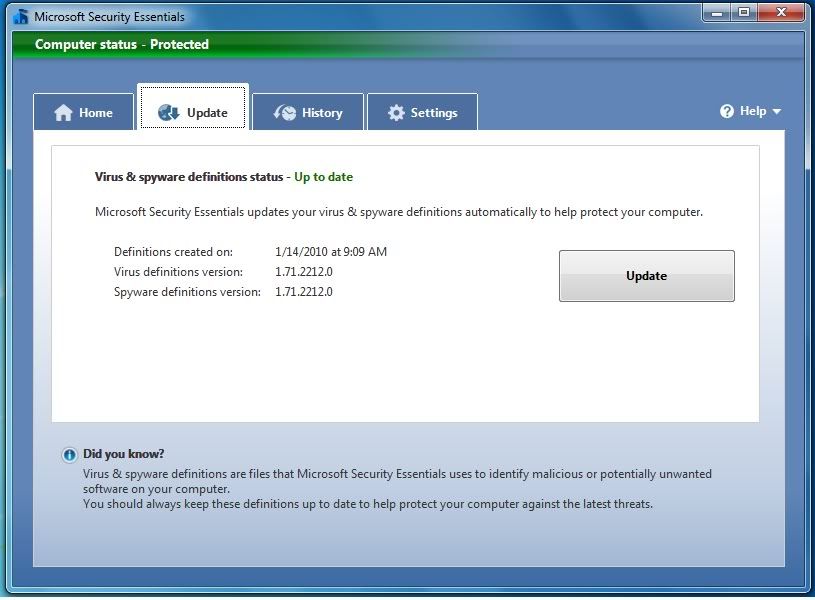Image resolution: width=815 pixels, height=600 pixels.
Task: Close the Security Essentials window
Action: click(781, 12)
